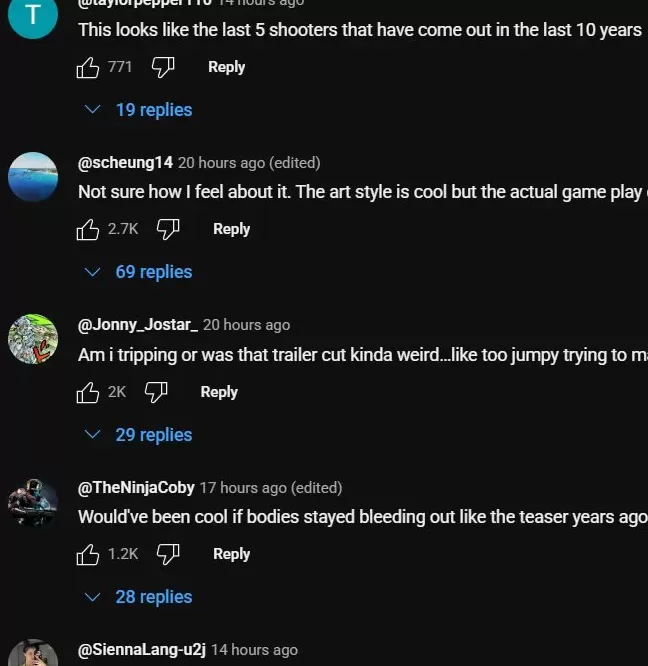The height and width of the screenshot is (666, 648).
Task: Reply to @Jonny_Jostar_'s comment
Action: click(x=219, y=392)
